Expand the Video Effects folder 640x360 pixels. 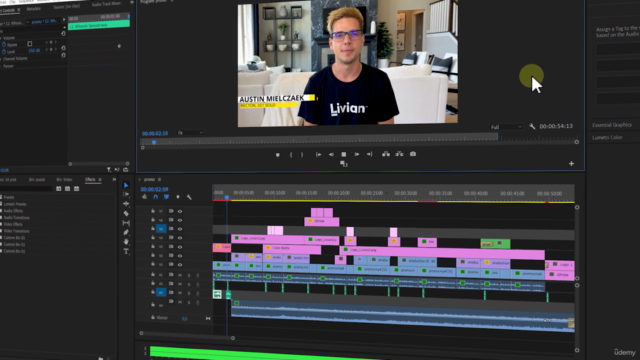13,224
